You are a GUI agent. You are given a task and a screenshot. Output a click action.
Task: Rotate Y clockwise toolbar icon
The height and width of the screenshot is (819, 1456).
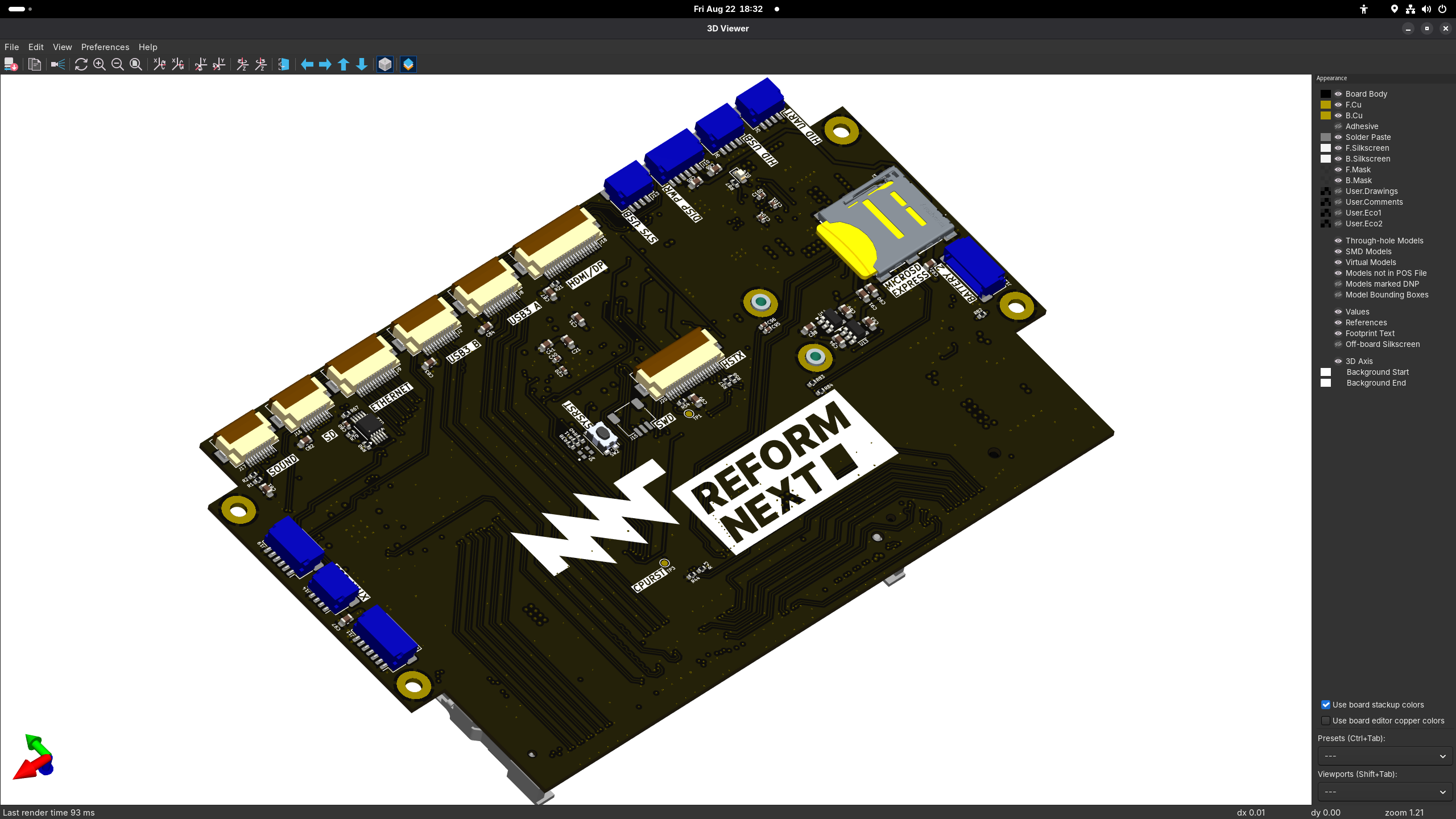pos(201,64)
